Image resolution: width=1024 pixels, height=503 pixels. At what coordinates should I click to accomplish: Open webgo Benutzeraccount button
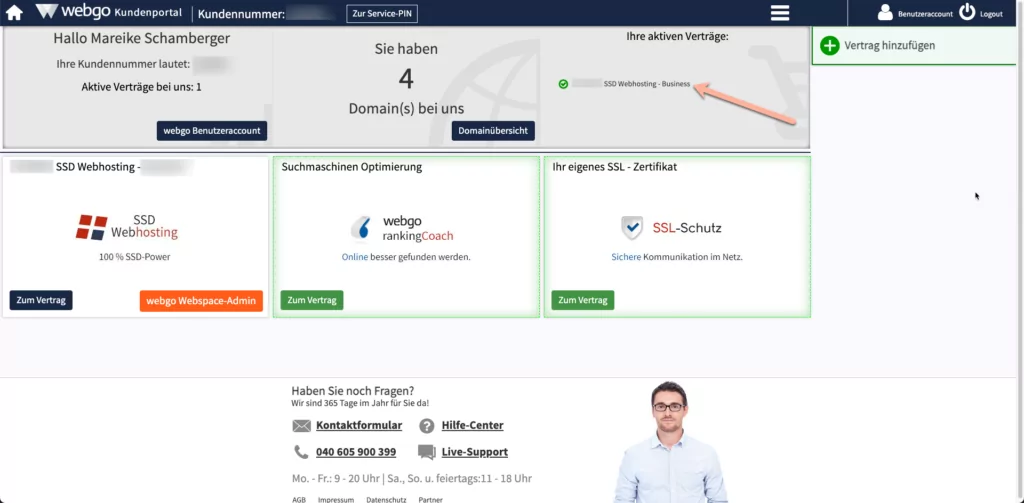click(x=212, y=131)
